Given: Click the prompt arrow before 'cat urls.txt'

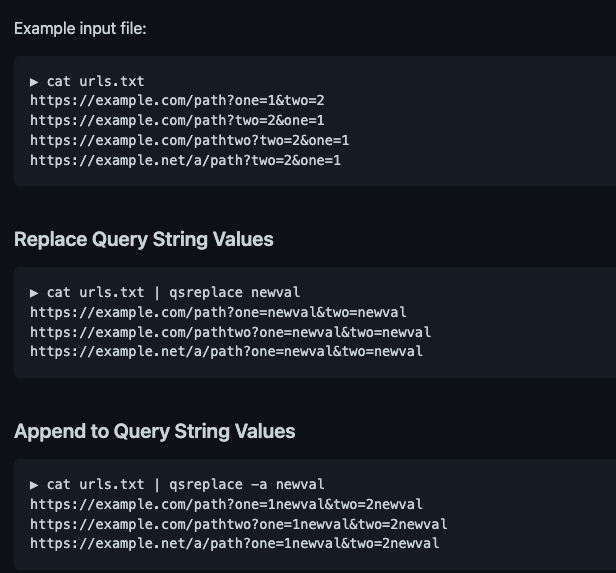Looking at the screenshot, I should pyautogui.click(x=34, y=82).
